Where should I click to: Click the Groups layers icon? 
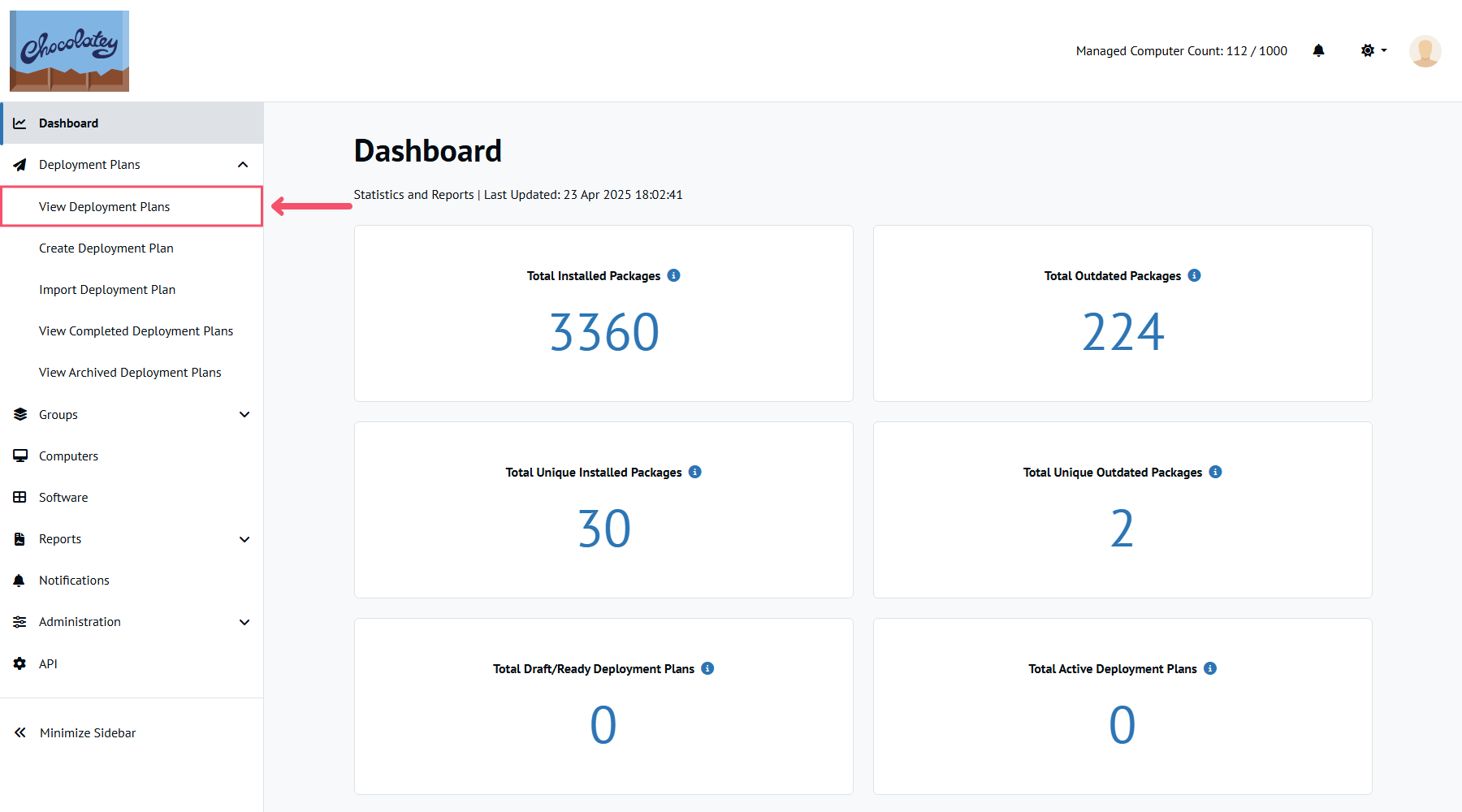(20, 414)
